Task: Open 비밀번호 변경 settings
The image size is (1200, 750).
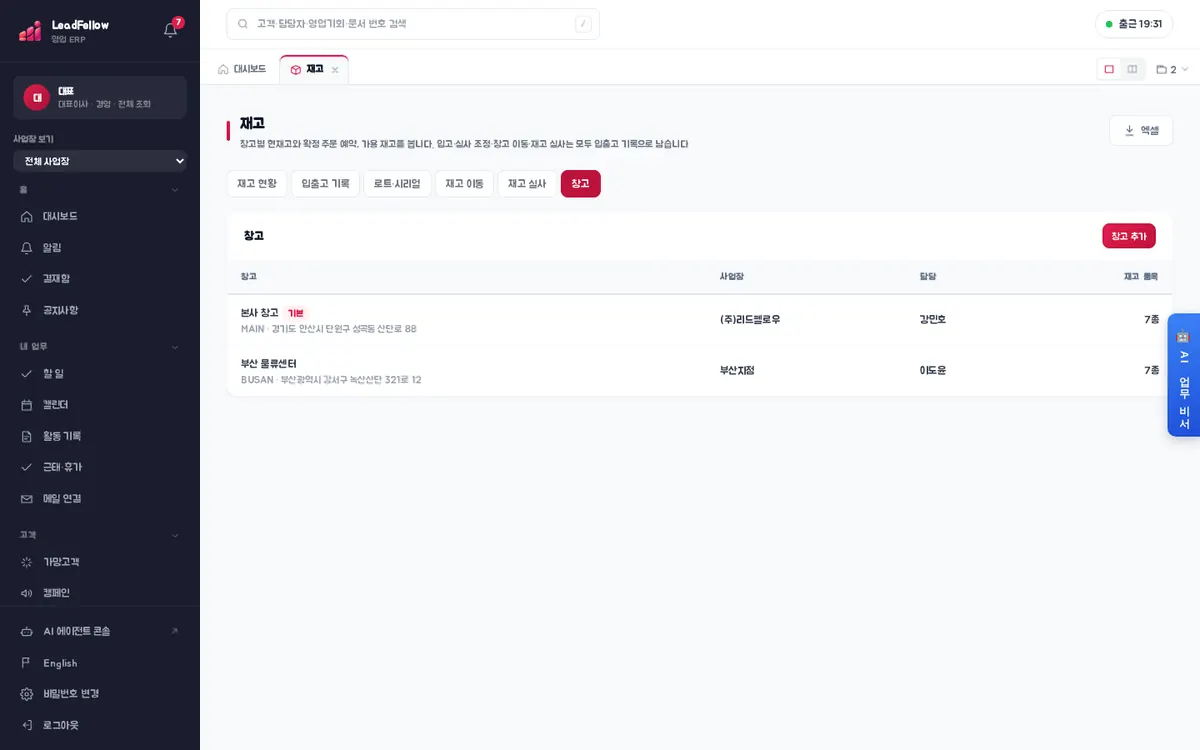Action: 100,694
